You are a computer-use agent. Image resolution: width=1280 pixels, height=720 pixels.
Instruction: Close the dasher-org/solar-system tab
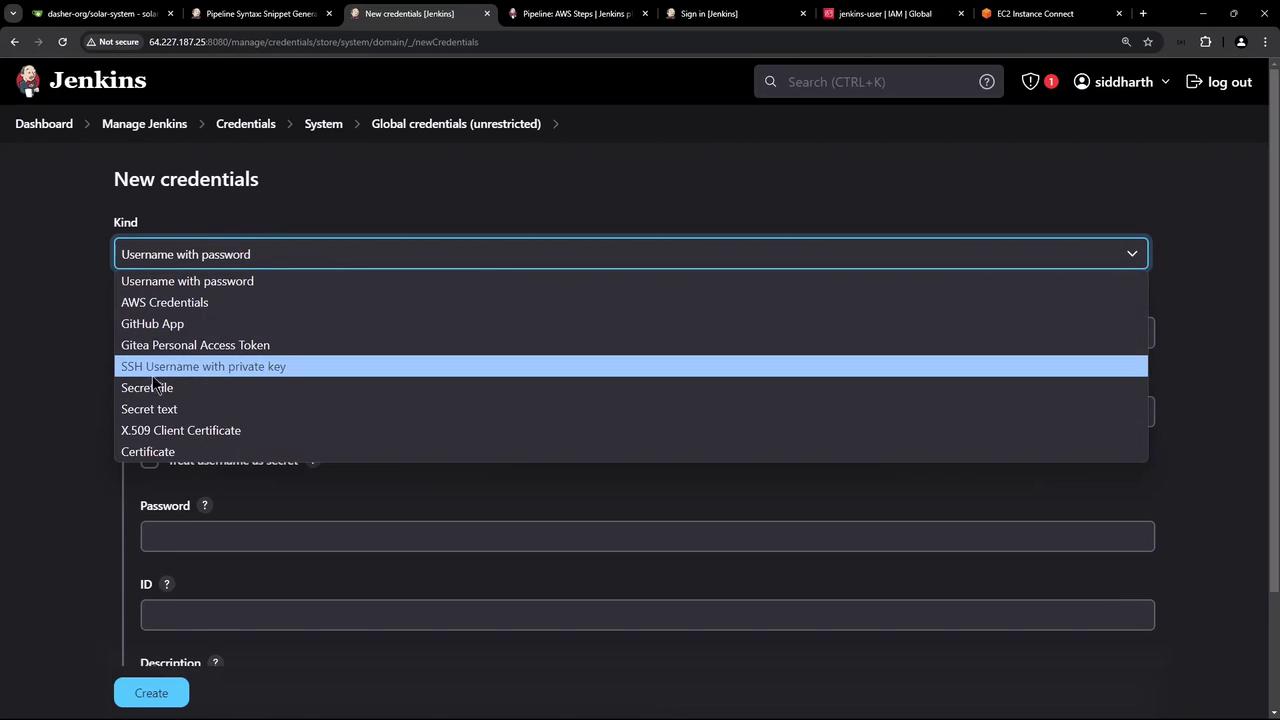click(x=171, y=14)
